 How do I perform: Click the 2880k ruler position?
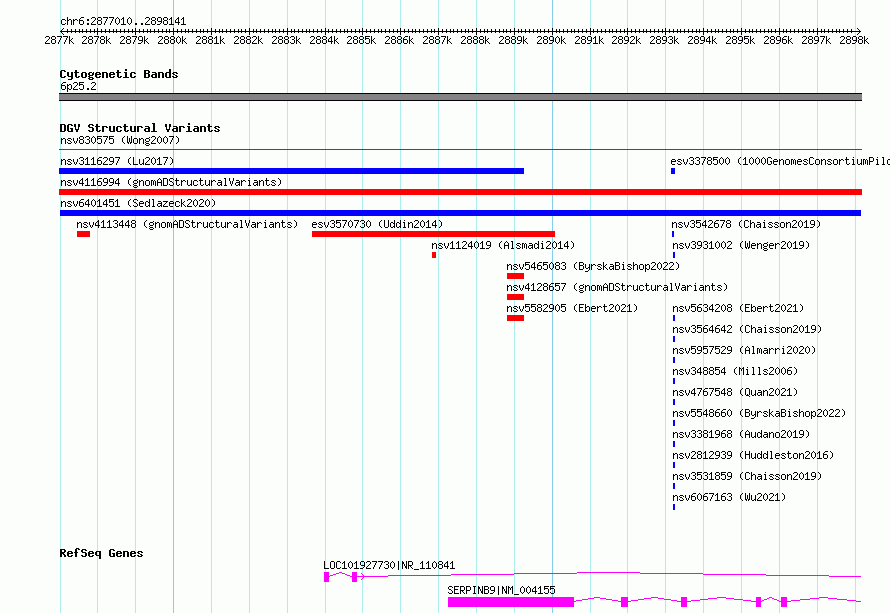coord(172,40)
